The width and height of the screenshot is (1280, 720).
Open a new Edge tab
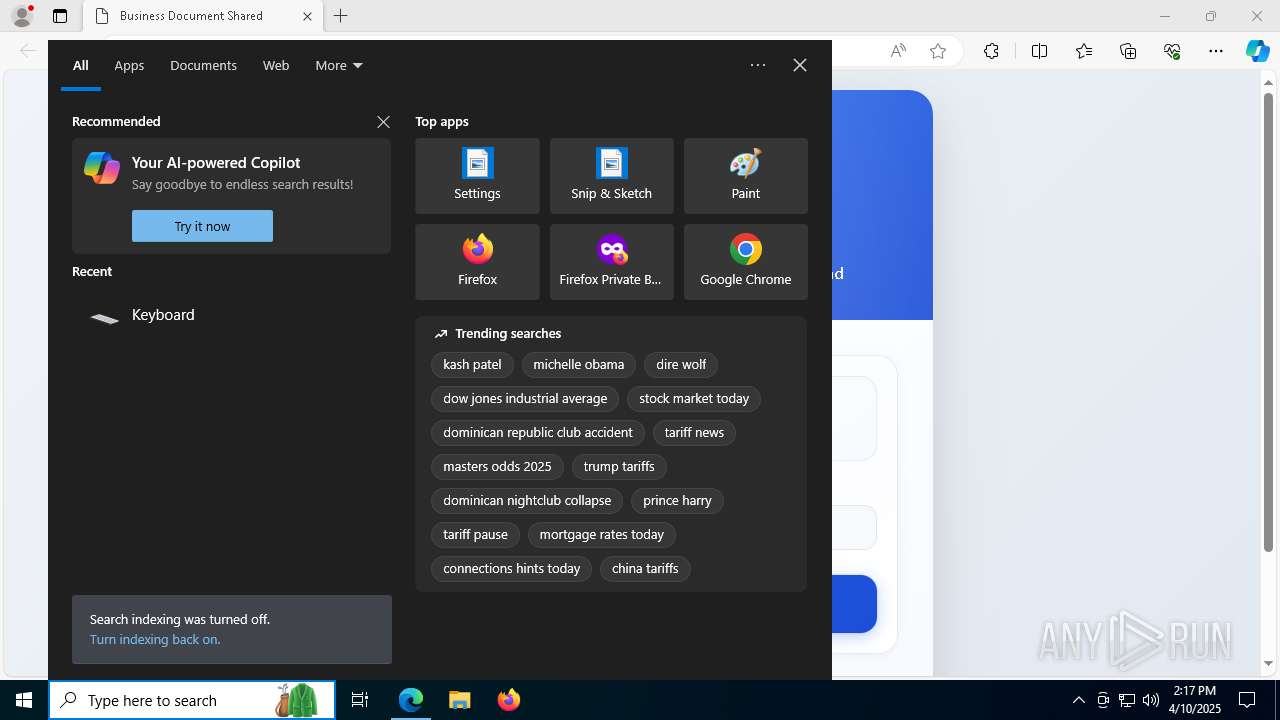[x=341, y=16]
